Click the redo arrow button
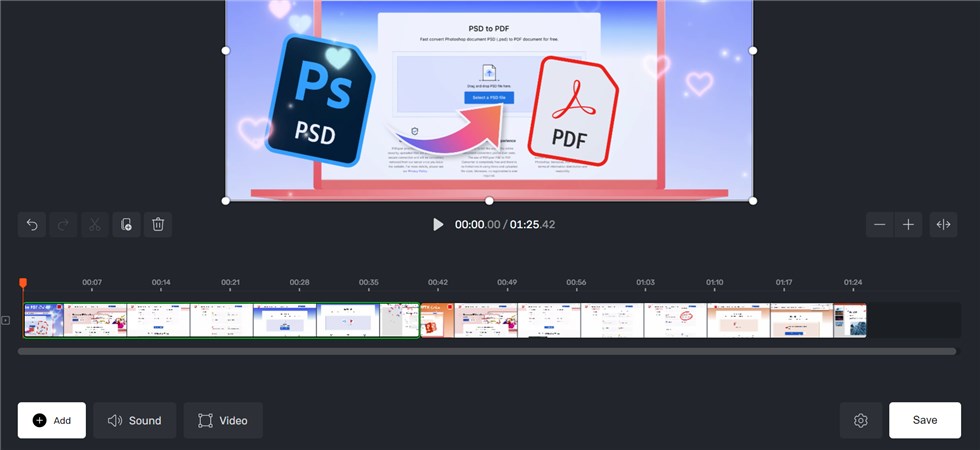980x450 pixels. click(63, 225)
